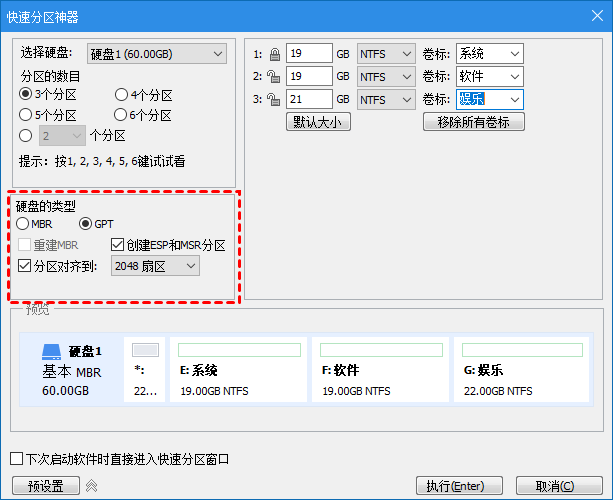613x500 pixels.
Task: Open the 2048 扇区 alignment dropdown
Action: point(155,266)
